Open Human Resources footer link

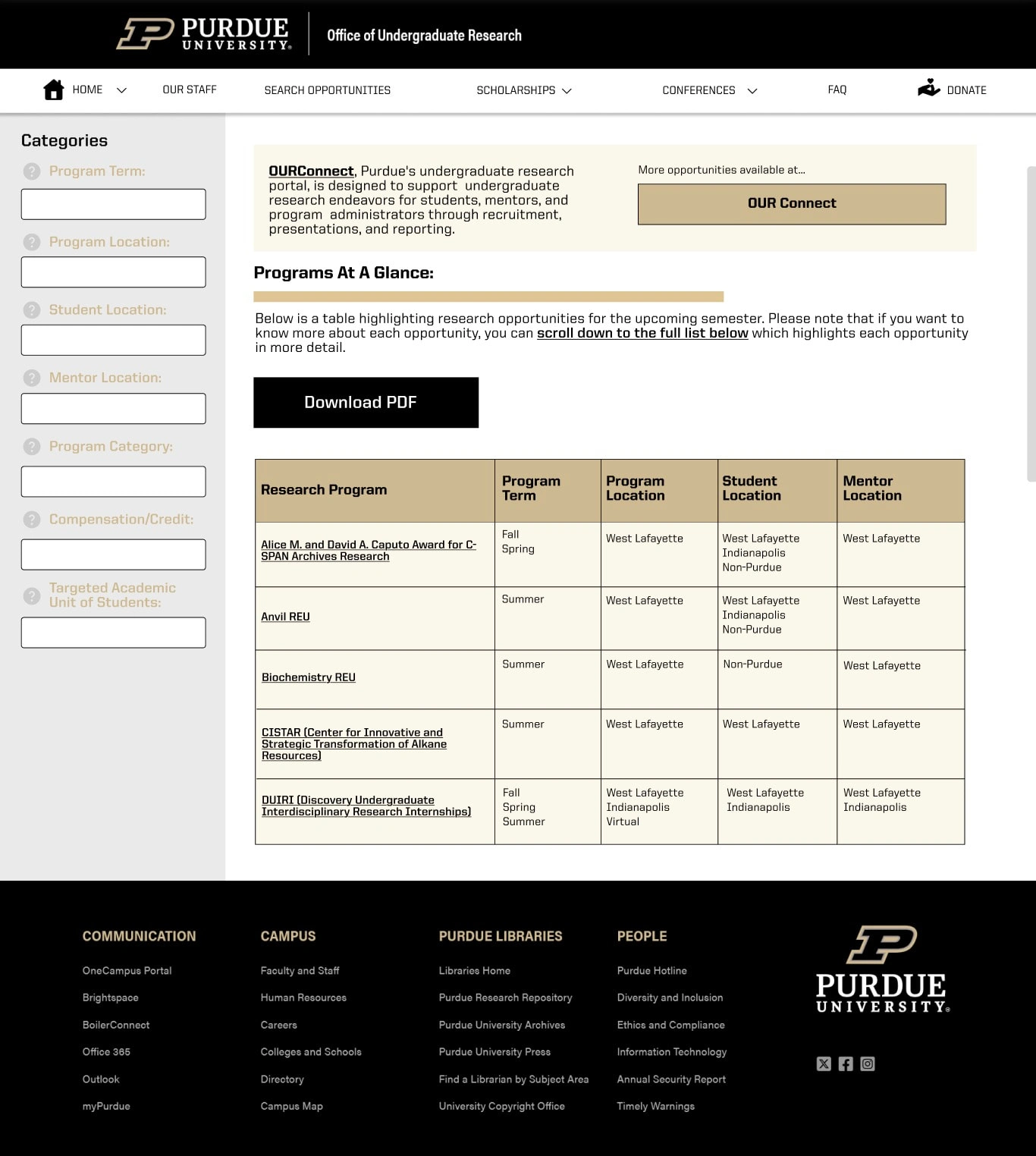point(303,998)
